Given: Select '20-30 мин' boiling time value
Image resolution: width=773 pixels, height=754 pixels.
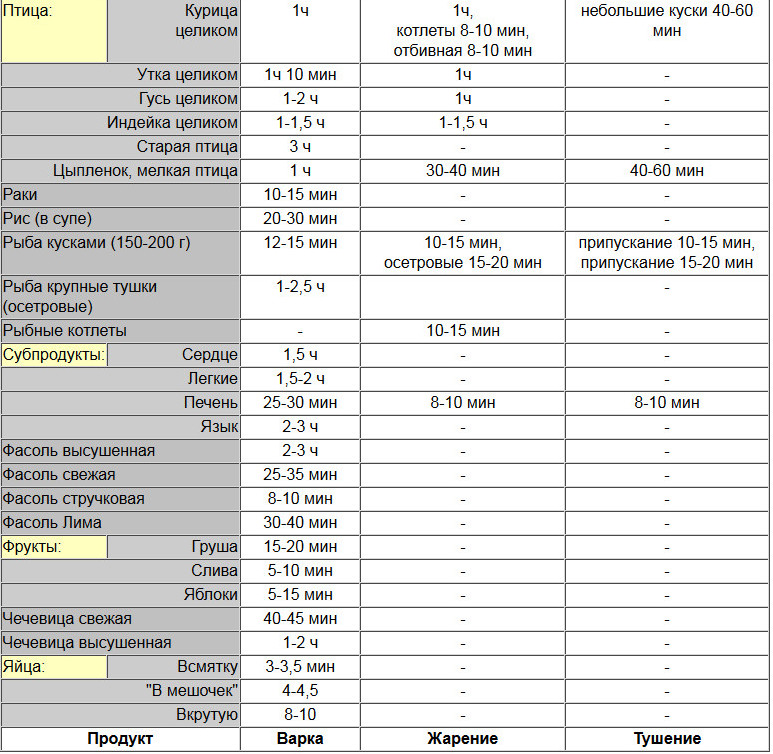Looking at the screenshot, I should 300,219.
